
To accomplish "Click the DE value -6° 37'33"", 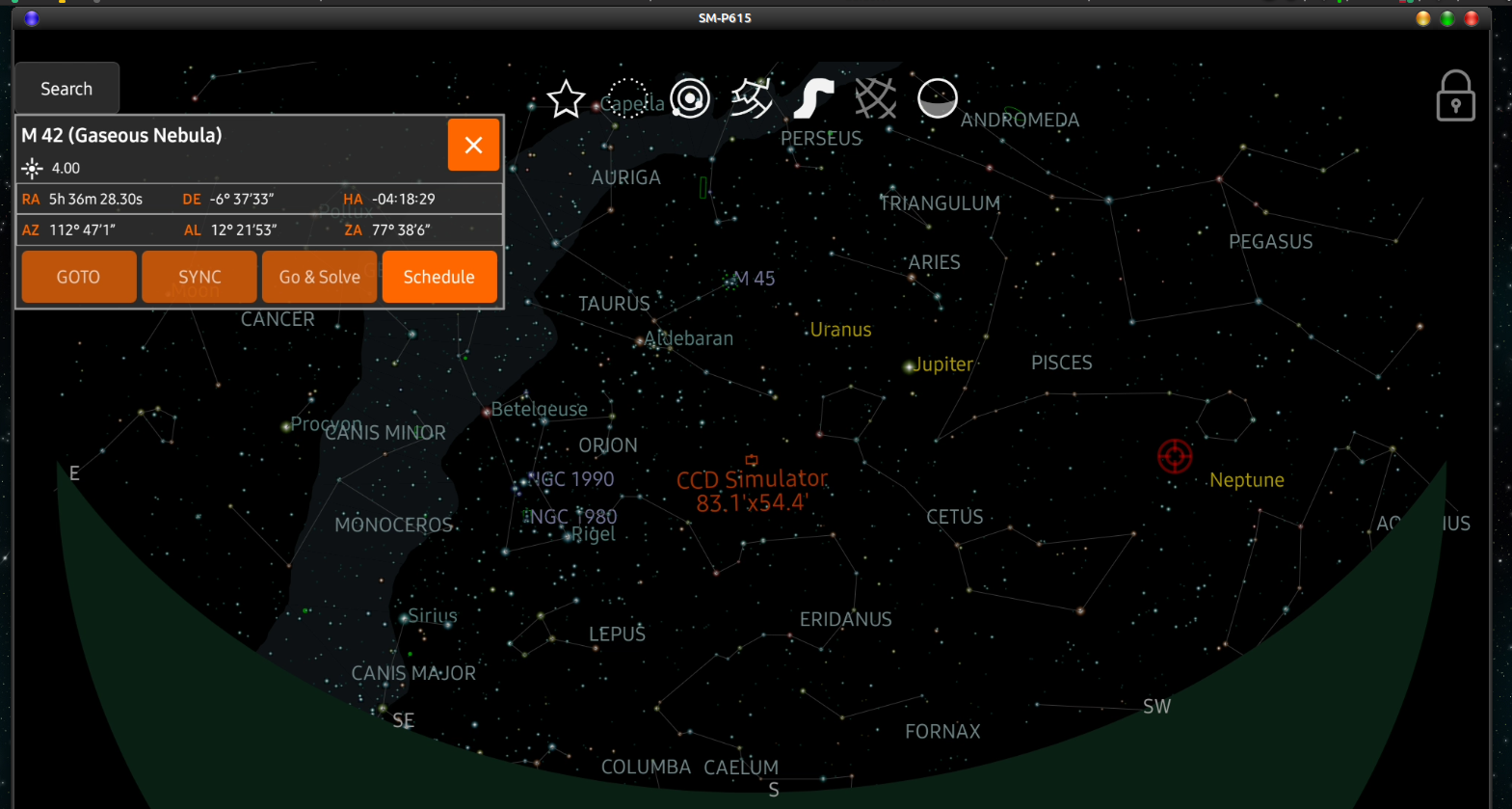I will (x=242, y=200).
